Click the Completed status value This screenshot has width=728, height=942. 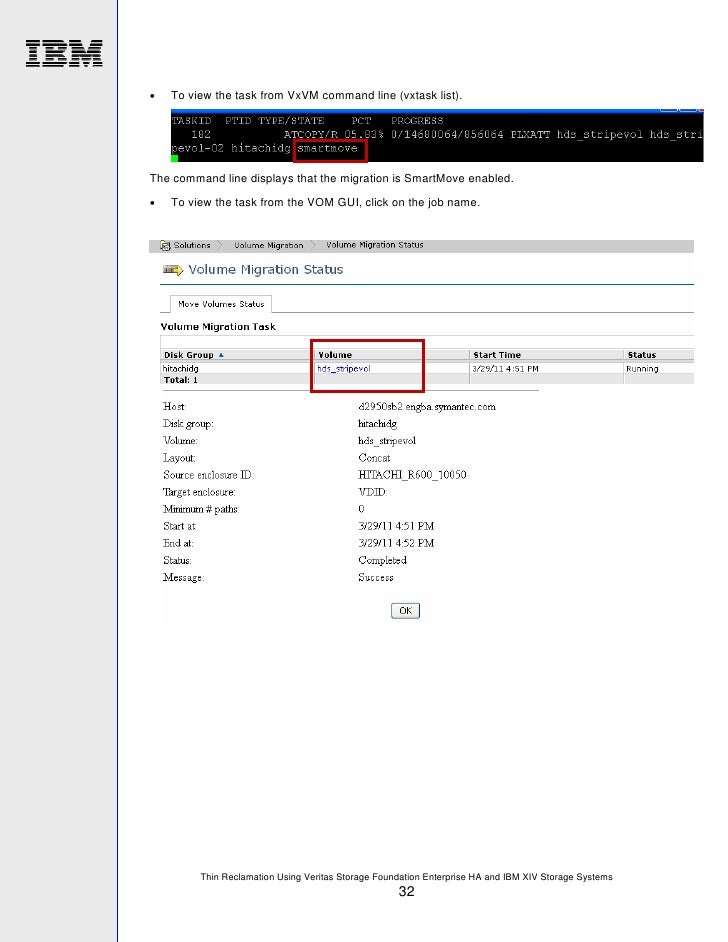pyautogui.click(x=382, y=560)
